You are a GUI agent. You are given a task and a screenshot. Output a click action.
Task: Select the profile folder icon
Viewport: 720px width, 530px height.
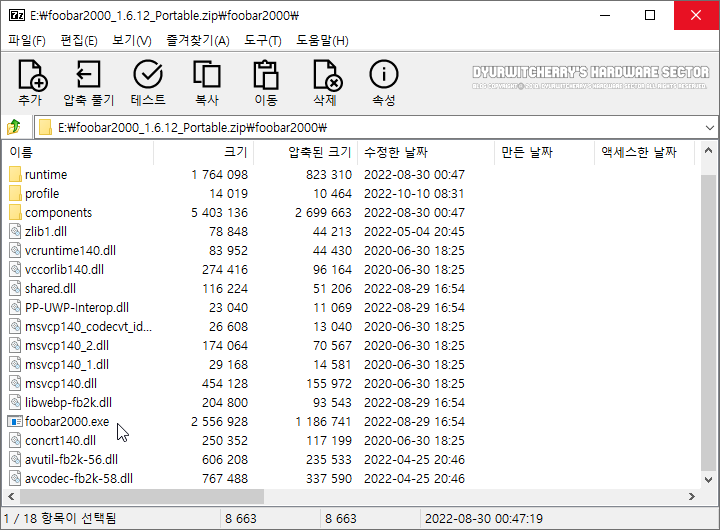15,193
